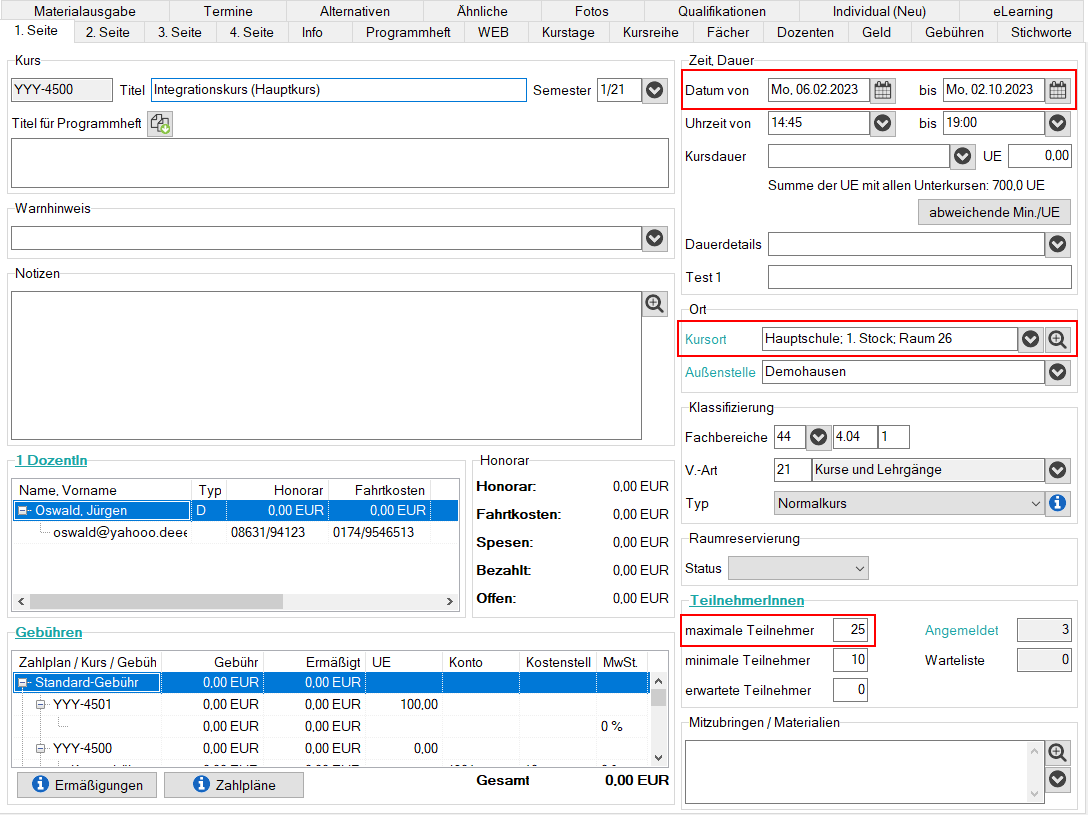Click the Honorar column header in Dozenten table

pos(278,490)
